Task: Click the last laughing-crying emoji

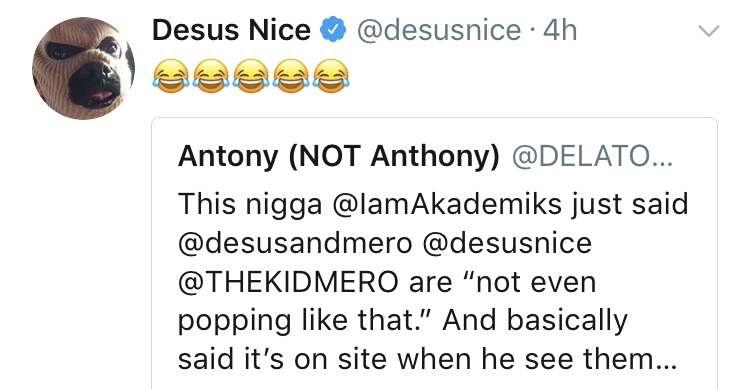Action: [331, 76]
